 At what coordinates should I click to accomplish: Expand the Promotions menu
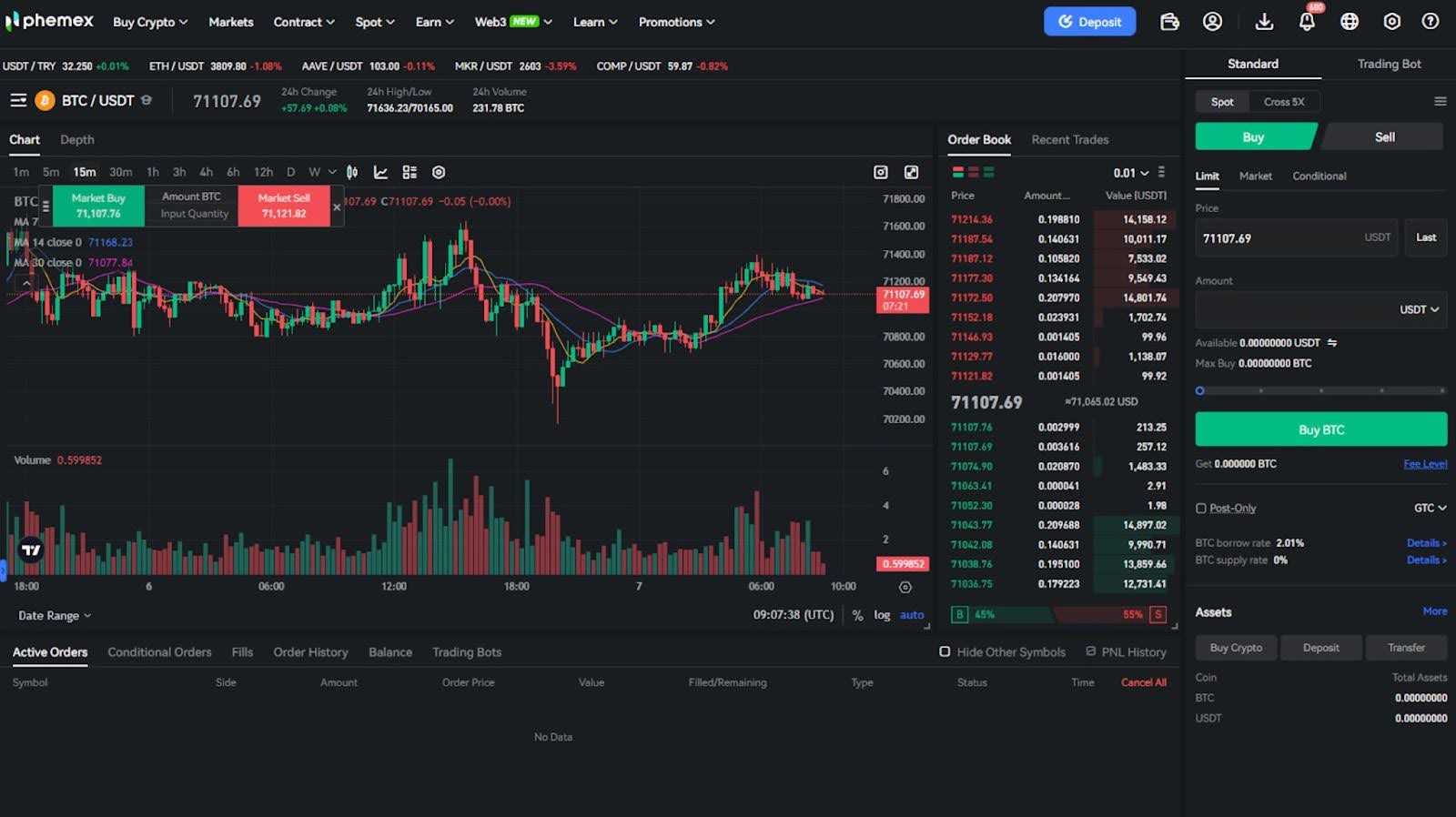pyautogui.click(x=676, y=22)
